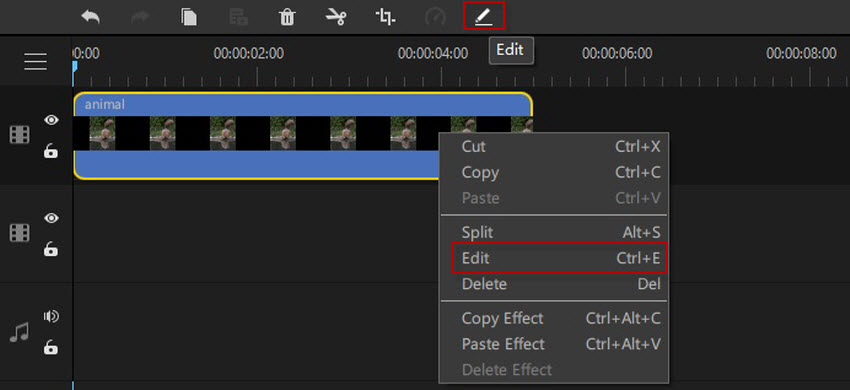Toggle visibility of second video track

(51, 218)
